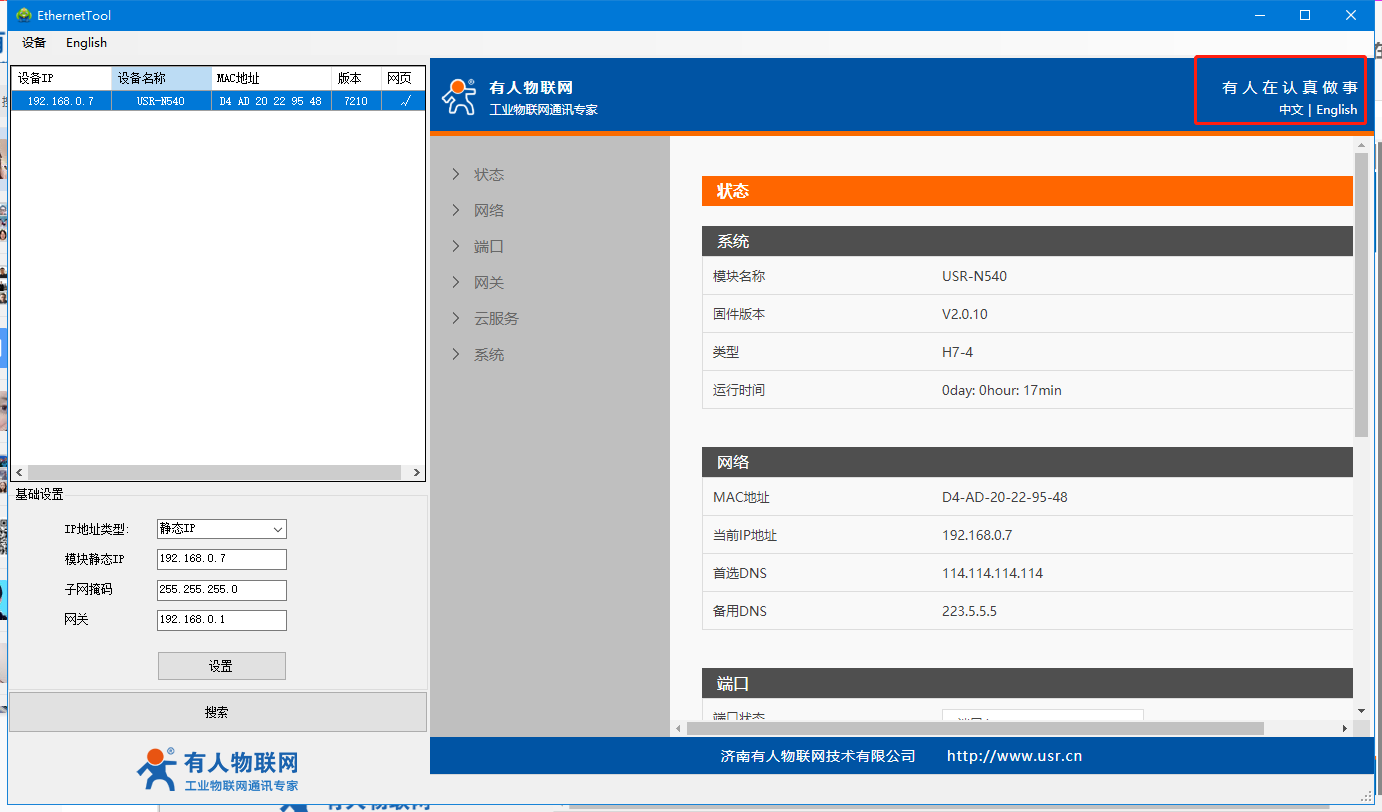The image size is (1382, 812).
Task: Switch language via English menu item
Action: [x=86, y=43]
